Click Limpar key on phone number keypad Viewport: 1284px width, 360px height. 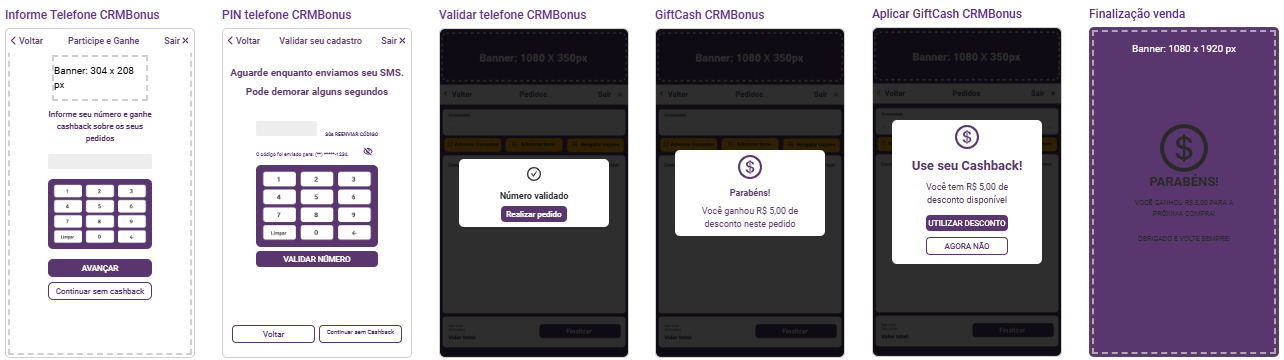click(68, 237)
